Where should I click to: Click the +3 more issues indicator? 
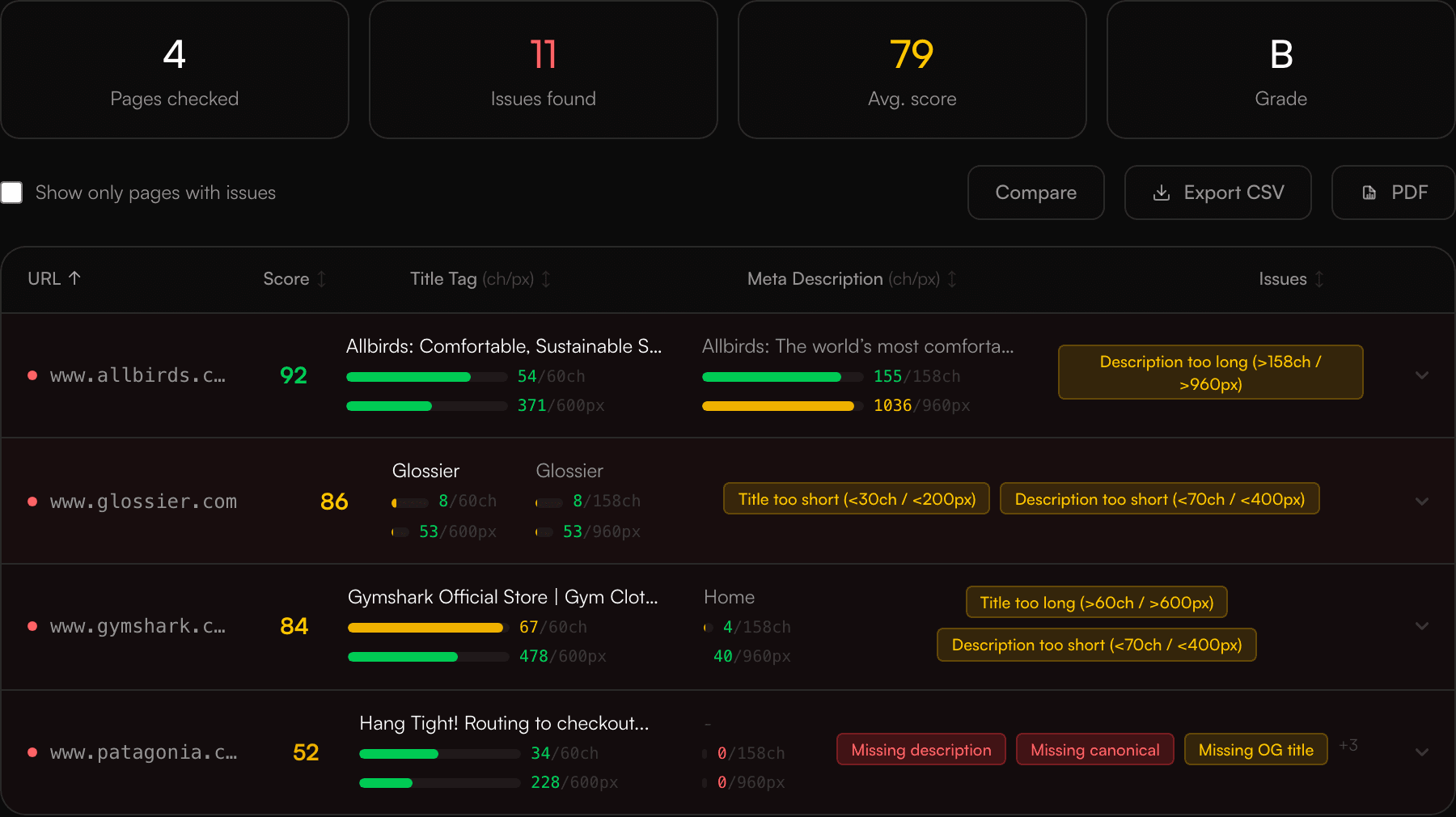tap(1348, 745)
